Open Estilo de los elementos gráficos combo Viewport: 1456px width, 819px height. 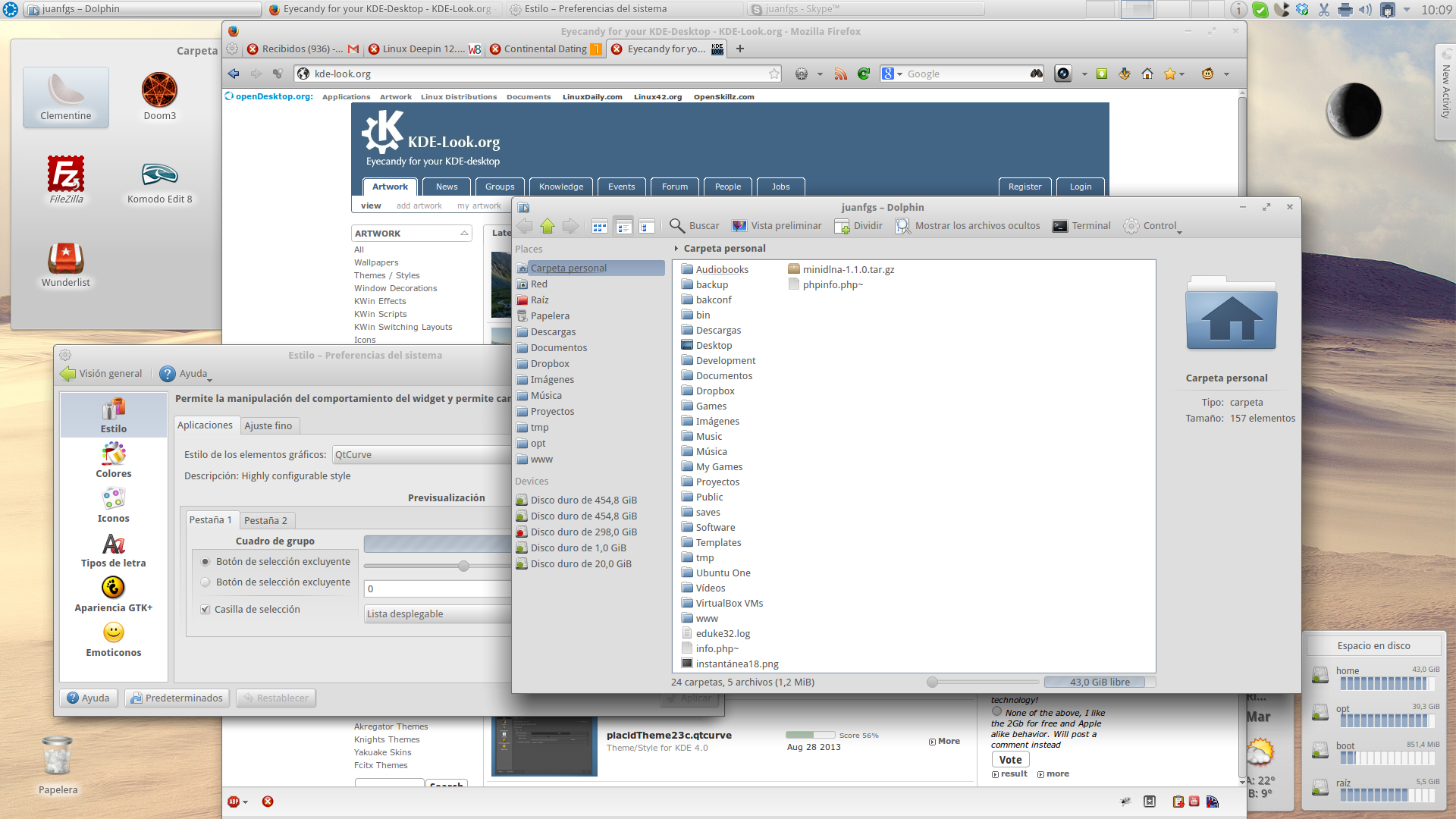(x=422, y=455)
